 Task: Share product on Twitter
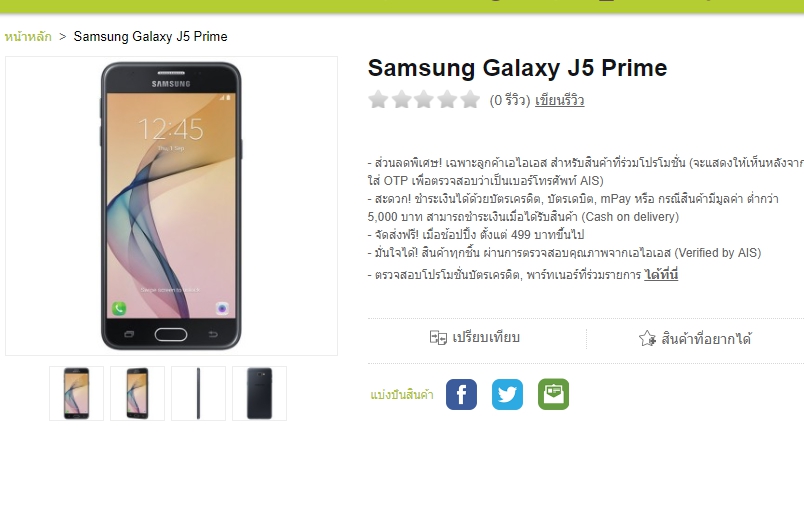pos(507,394)
